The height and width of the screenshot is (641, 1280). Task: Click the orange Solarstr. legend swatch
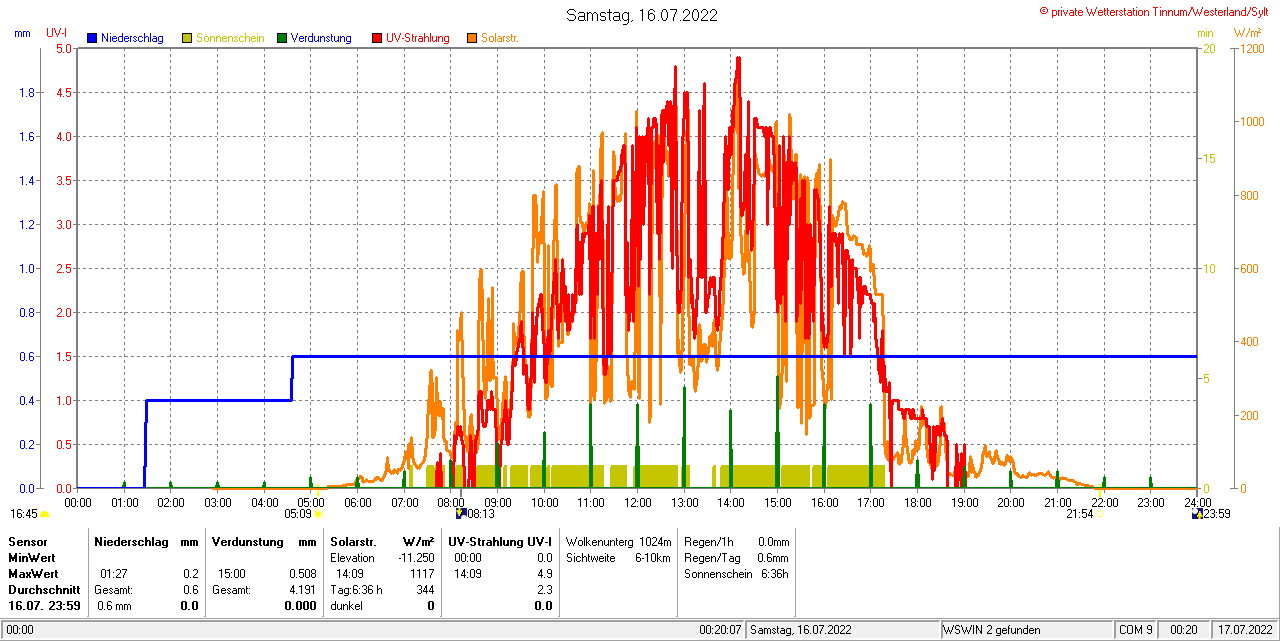click(472, 38)
